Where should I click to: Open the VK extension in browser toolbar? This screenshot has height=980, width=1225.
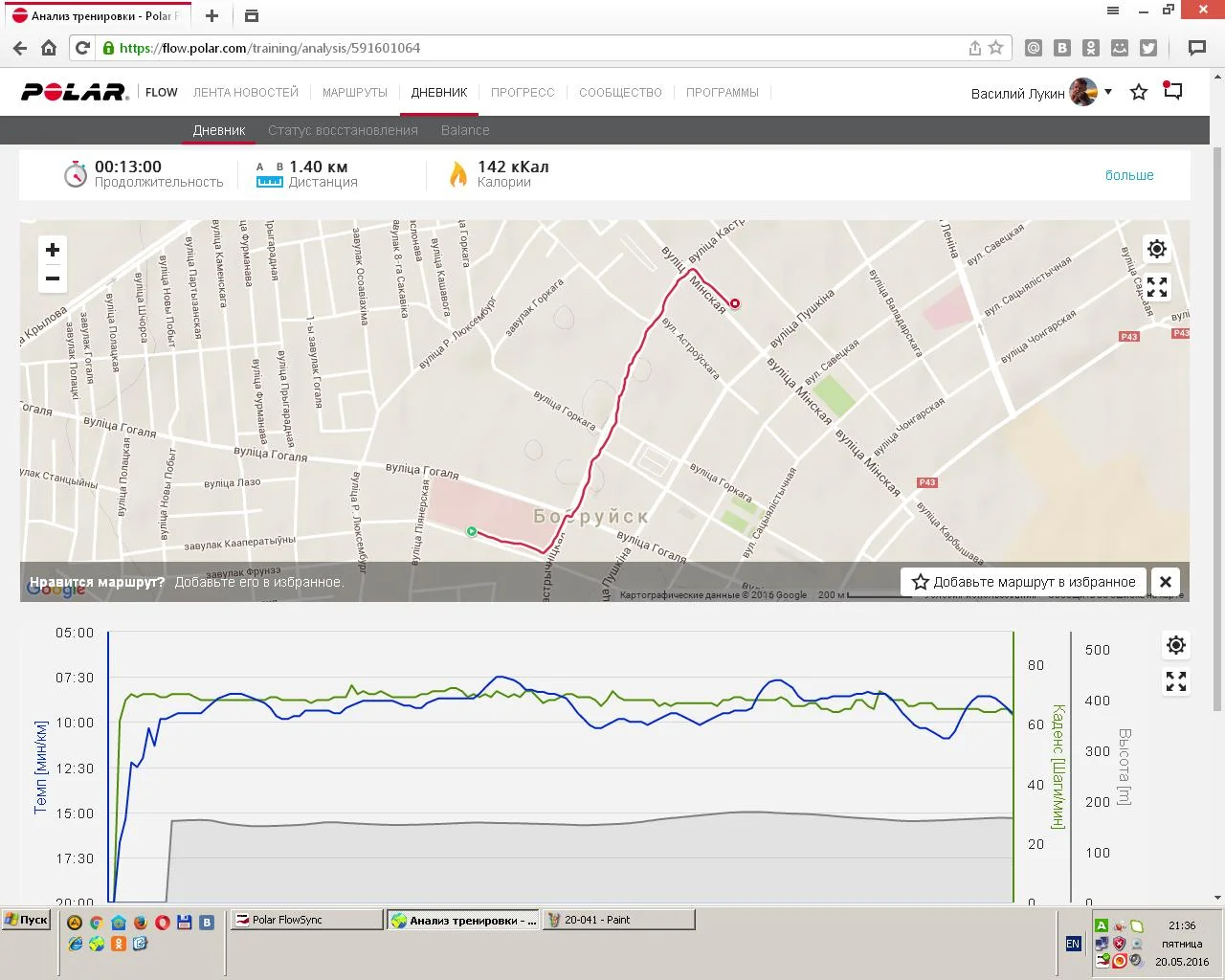pyautogui.click(x=1062, y=48)
